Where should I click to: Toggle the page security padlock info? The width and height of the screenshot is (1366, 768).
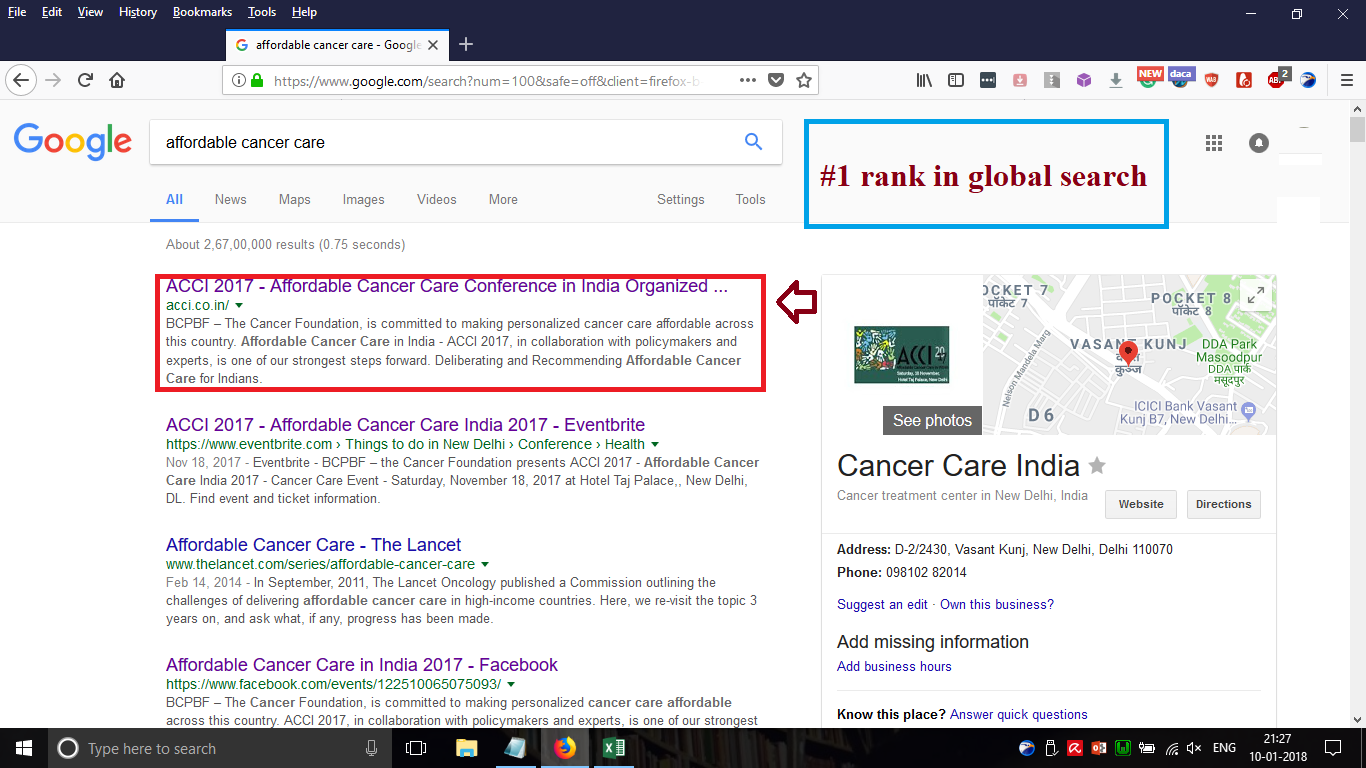[x=256, y=80]
